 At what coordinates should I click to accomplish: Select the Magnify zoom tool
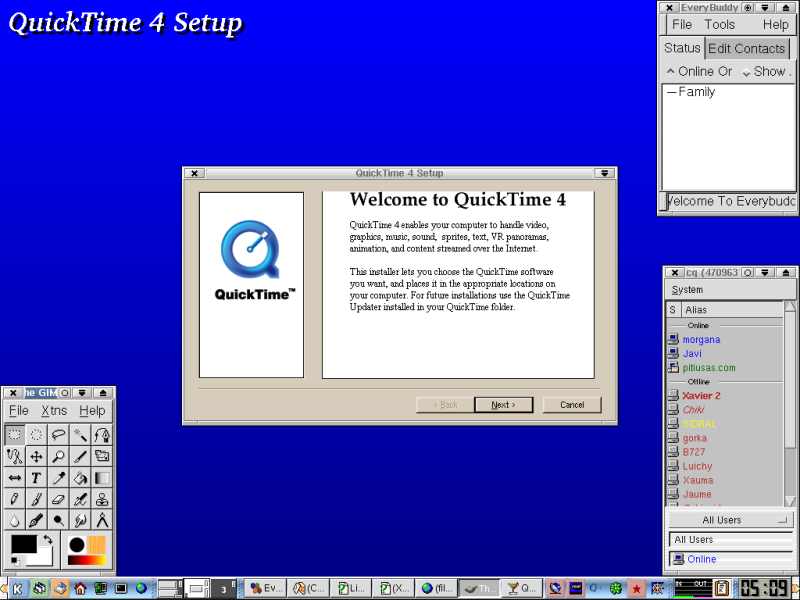pos(58,456)
